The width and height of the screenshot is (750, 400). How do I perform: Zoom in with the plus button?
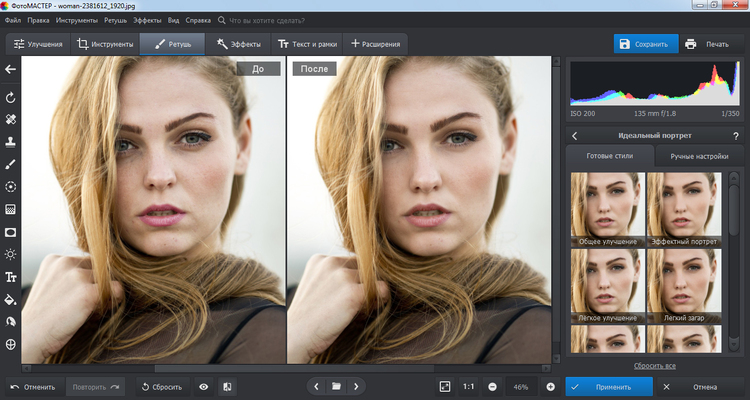click(x=550, y=386)
